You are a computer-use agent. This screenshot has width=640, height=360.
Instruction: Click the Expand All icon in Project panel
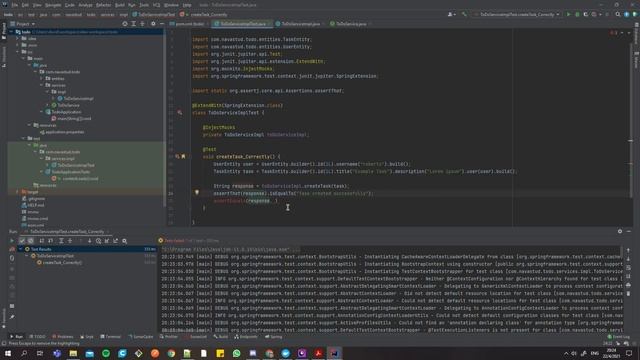point(133,24)
